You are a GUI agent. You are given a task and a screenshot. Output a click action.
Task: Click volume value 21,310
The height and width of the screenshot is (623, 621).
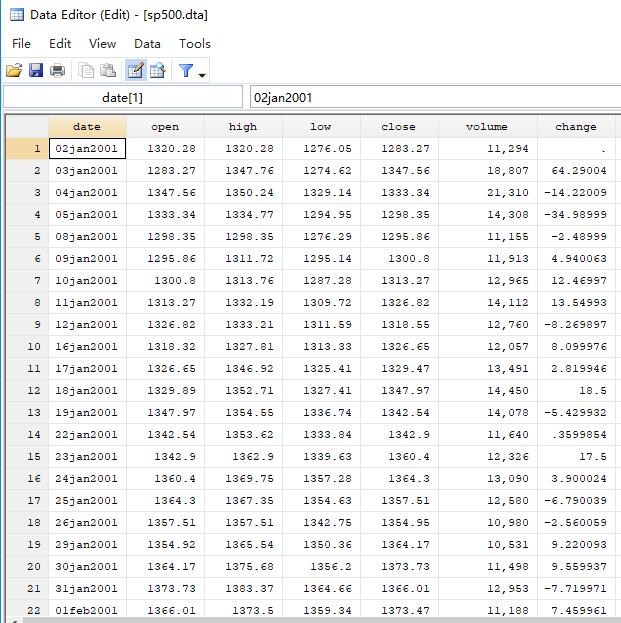click(x=488, y=193)
